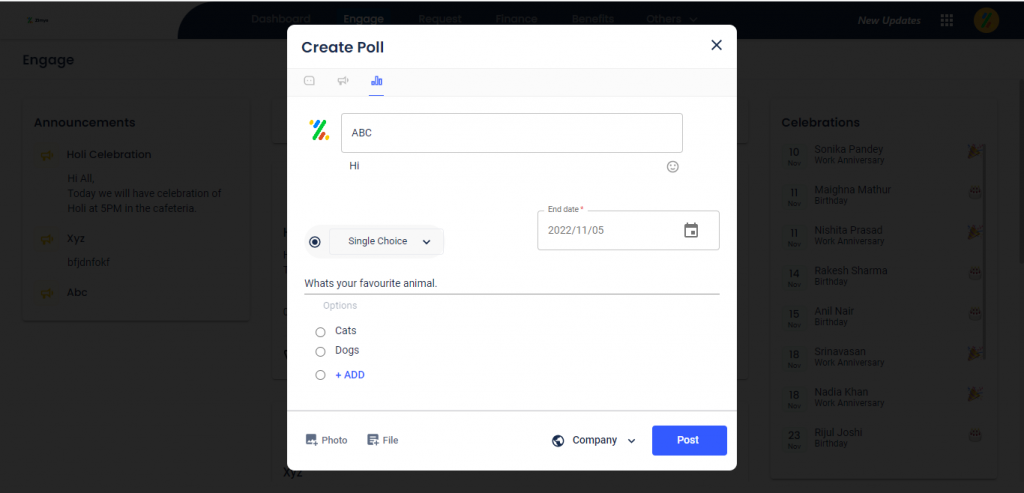Add another poll option via + ADD
The image size is (1024, 493).
click(350, 375)
